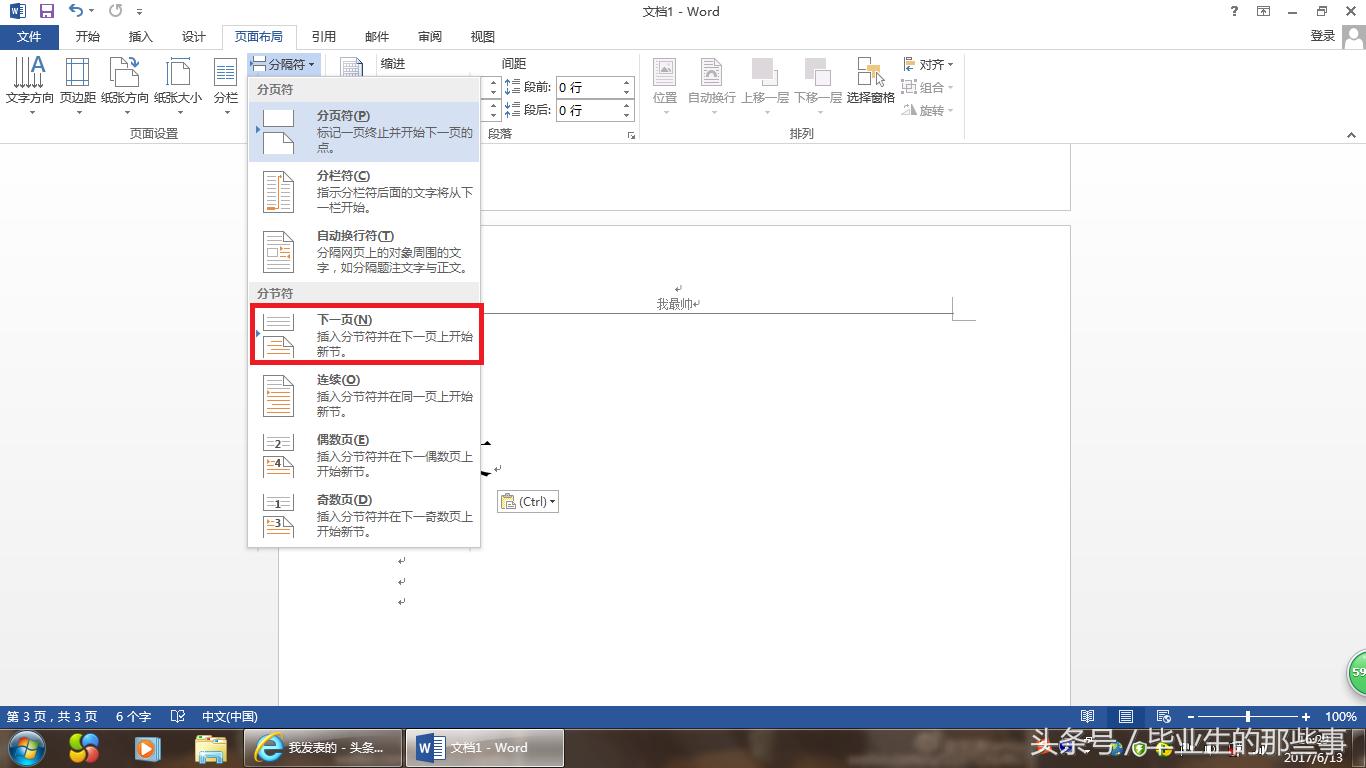Switch to the Review (审阅) tab
The height and width of the screenshot is (768, 1366).
(x=430, y=37)
